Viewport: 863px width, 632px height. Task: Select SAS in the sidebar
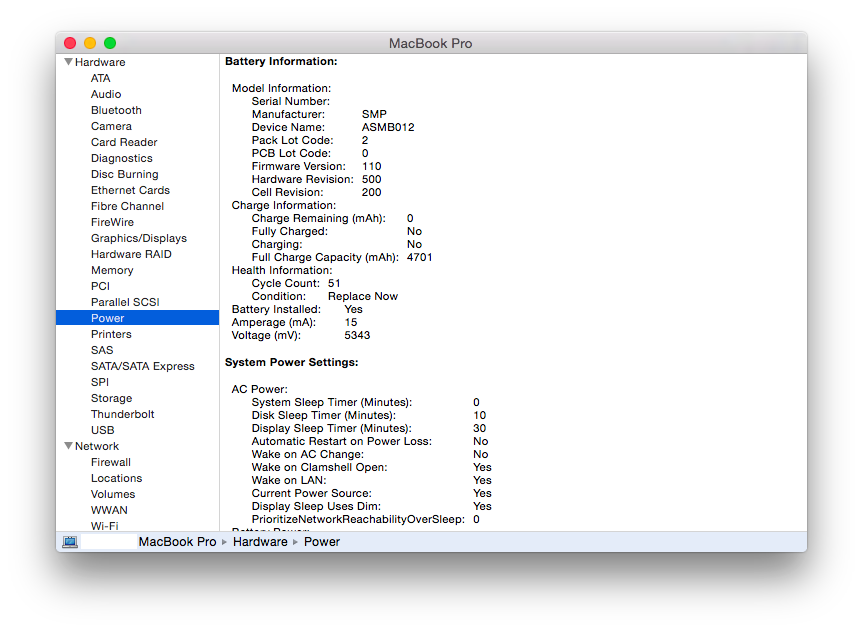click(102, 350)
